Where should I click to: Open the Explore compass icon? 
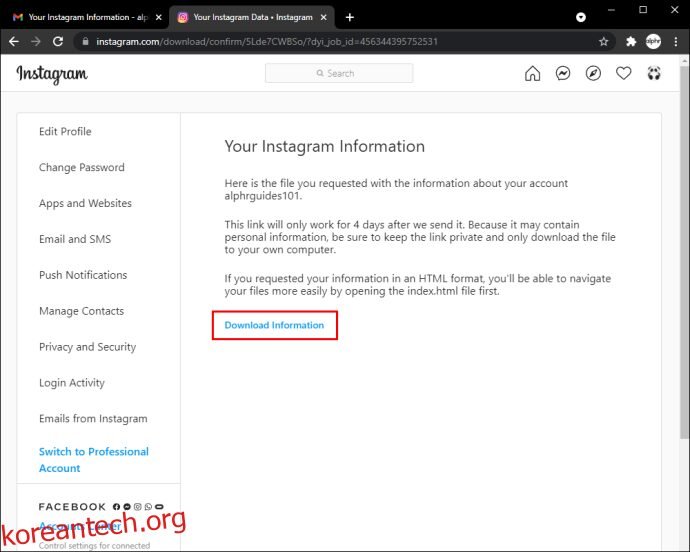tap(593, 73)
